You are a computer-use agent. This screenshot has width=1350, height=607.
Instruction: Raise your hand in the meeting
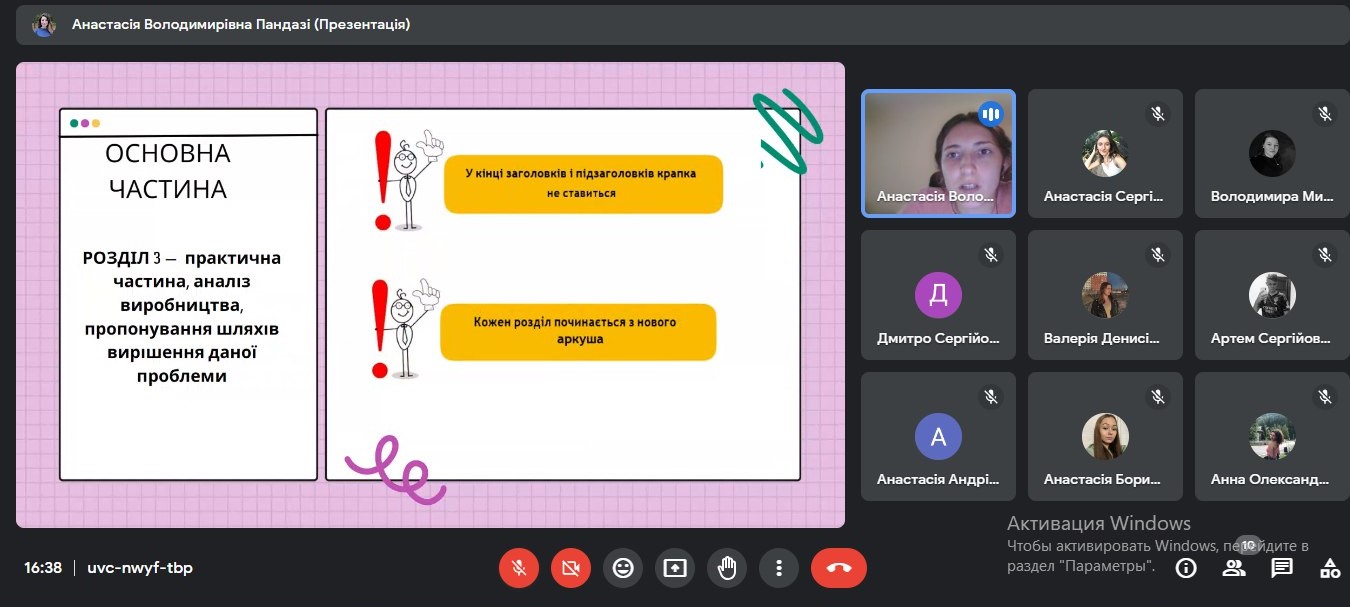[x=727, y=568]
